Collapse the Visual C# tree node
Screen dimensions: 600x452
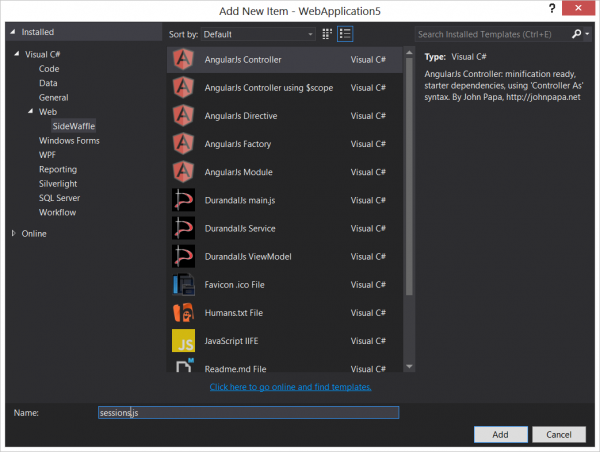coord(16,54)
